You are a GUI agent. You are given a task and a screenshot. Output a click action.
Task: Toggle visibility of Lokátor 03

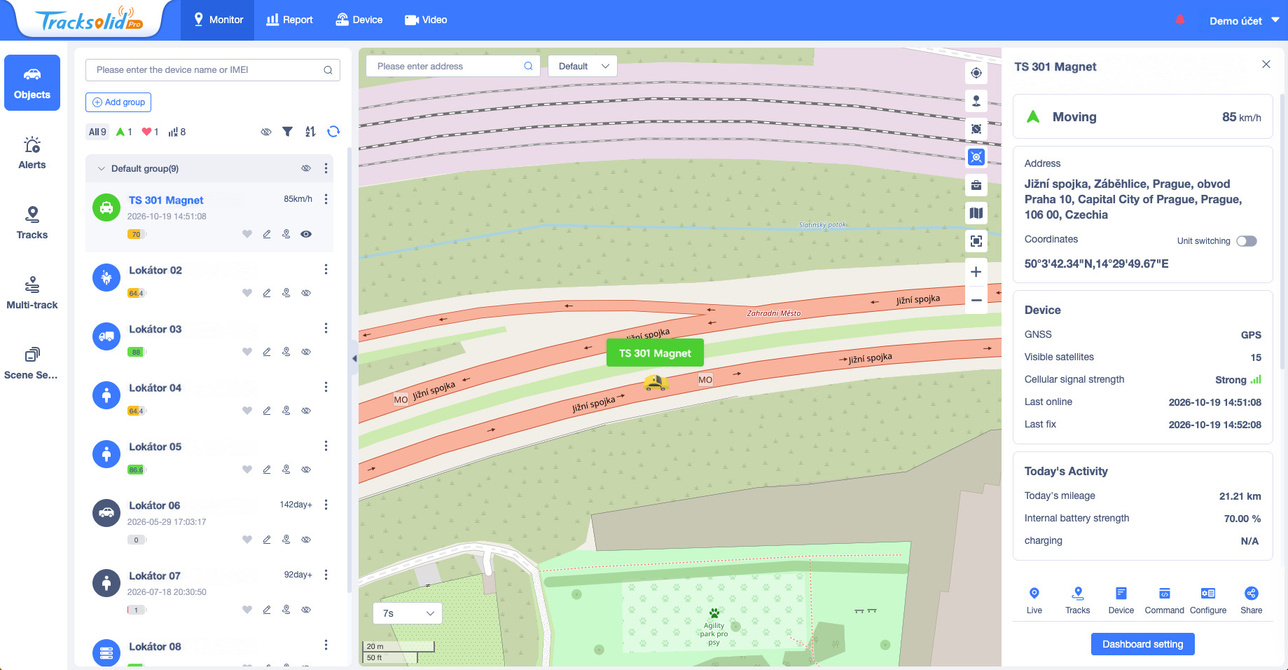point(306,352)
